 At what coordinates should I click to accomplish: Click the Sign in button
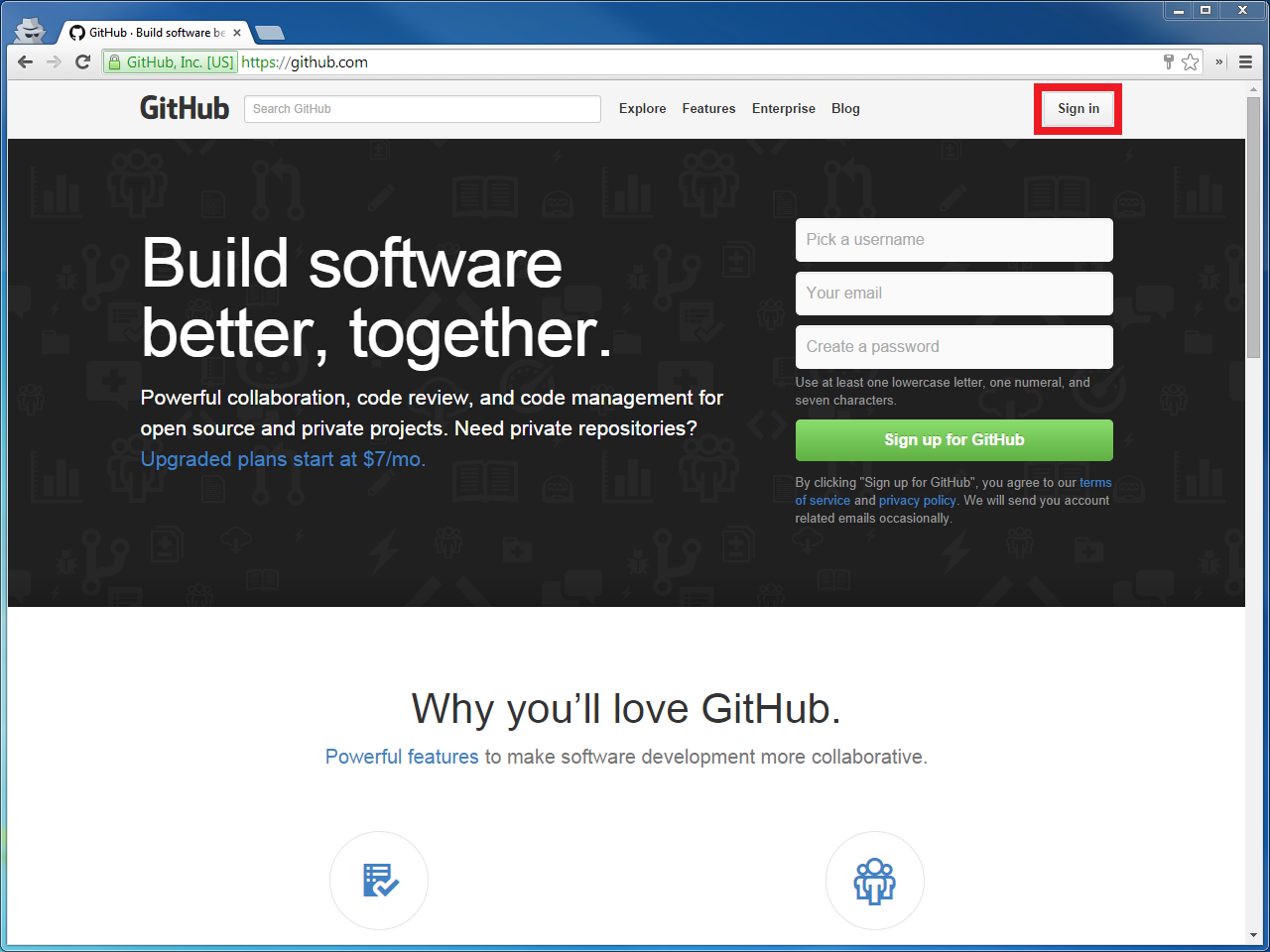pyautogui.click(x=1079, y=108)
